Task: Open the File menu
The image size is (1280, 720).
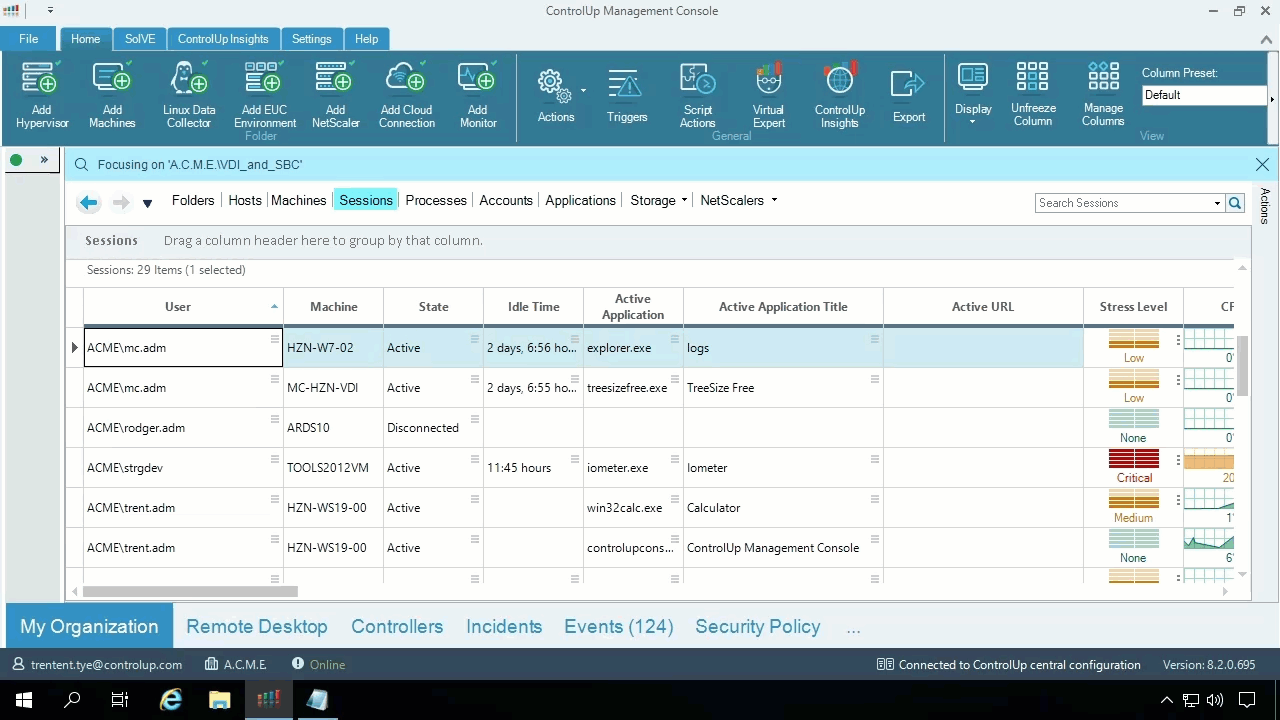Action: click(29, 39)
